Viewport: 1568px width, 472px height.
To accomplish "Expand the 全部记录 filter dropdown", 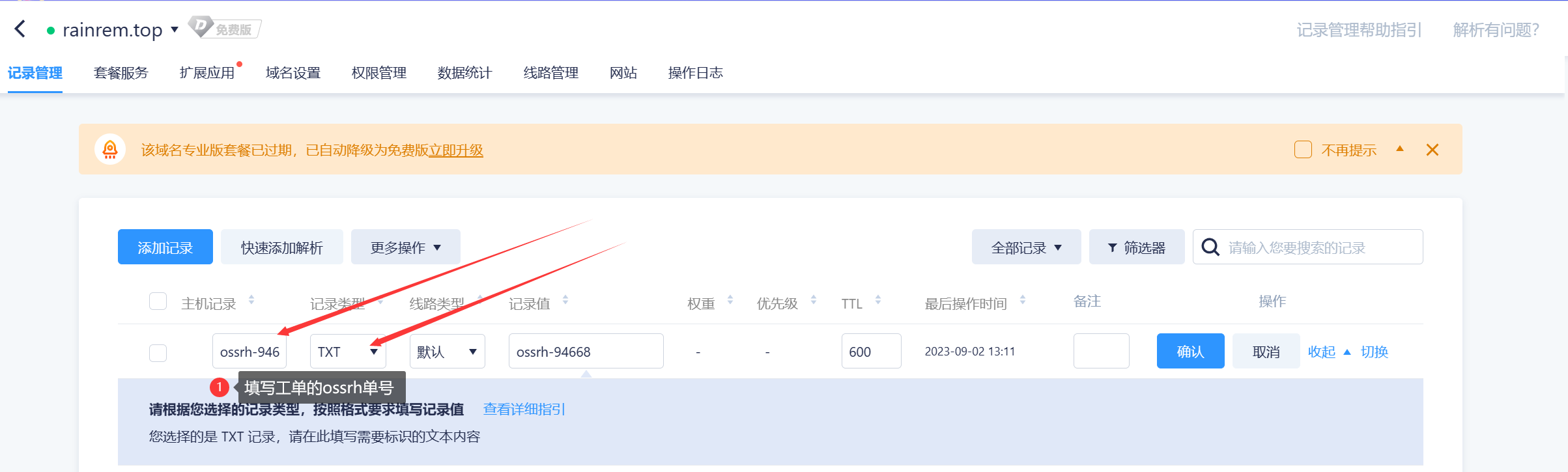I will (1026, 247).
